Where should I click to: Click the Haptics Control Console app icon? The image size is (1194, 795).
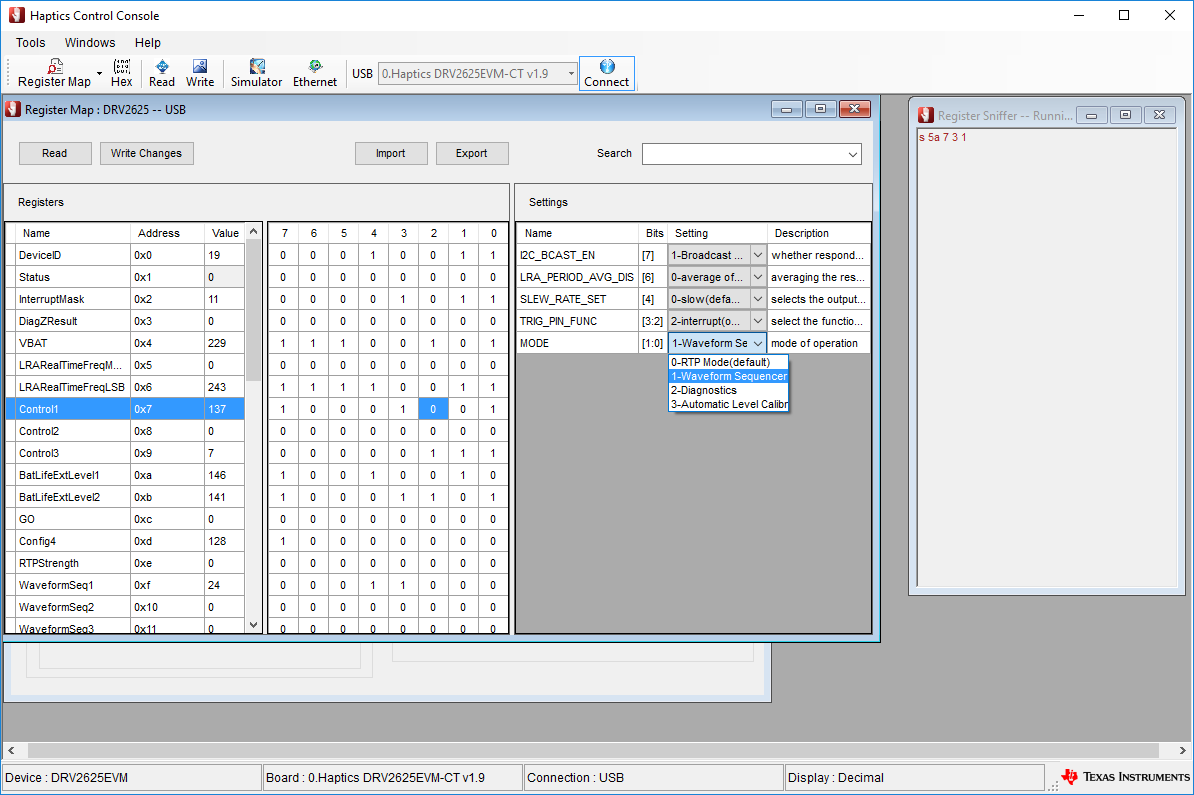tap(17, 15)
